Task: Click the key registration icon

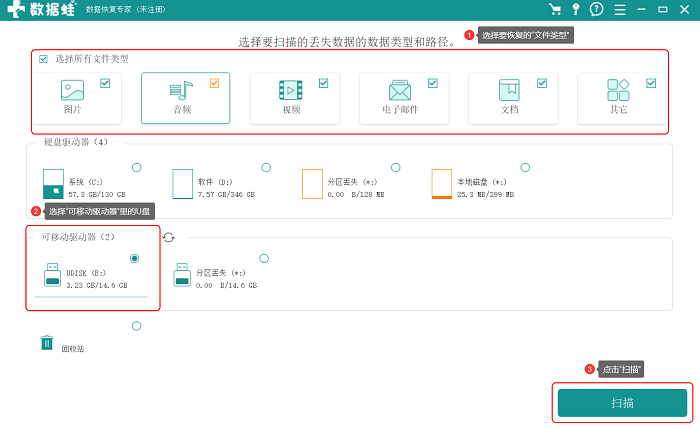Action: [x=576, y=9]
